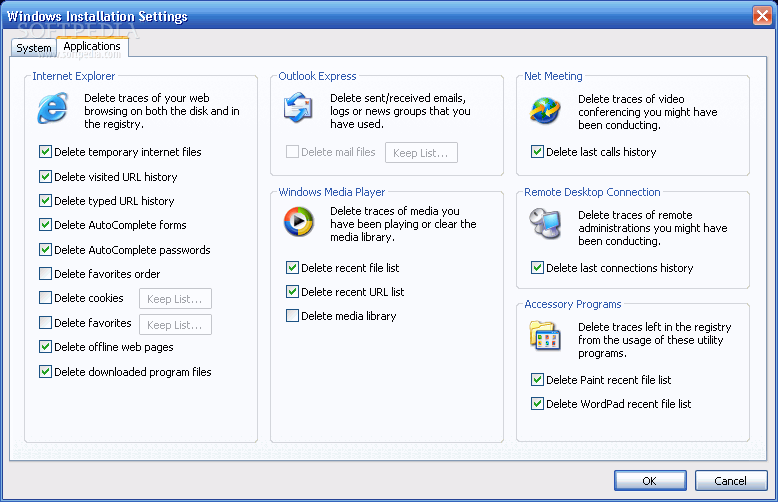Click the 'Delete sent/received emails' description

tap(400, 111)
